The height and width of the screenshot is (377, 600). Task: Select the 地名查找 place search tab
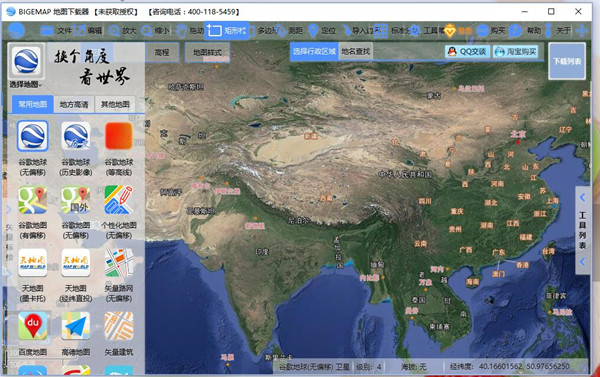tap(355, 51)
